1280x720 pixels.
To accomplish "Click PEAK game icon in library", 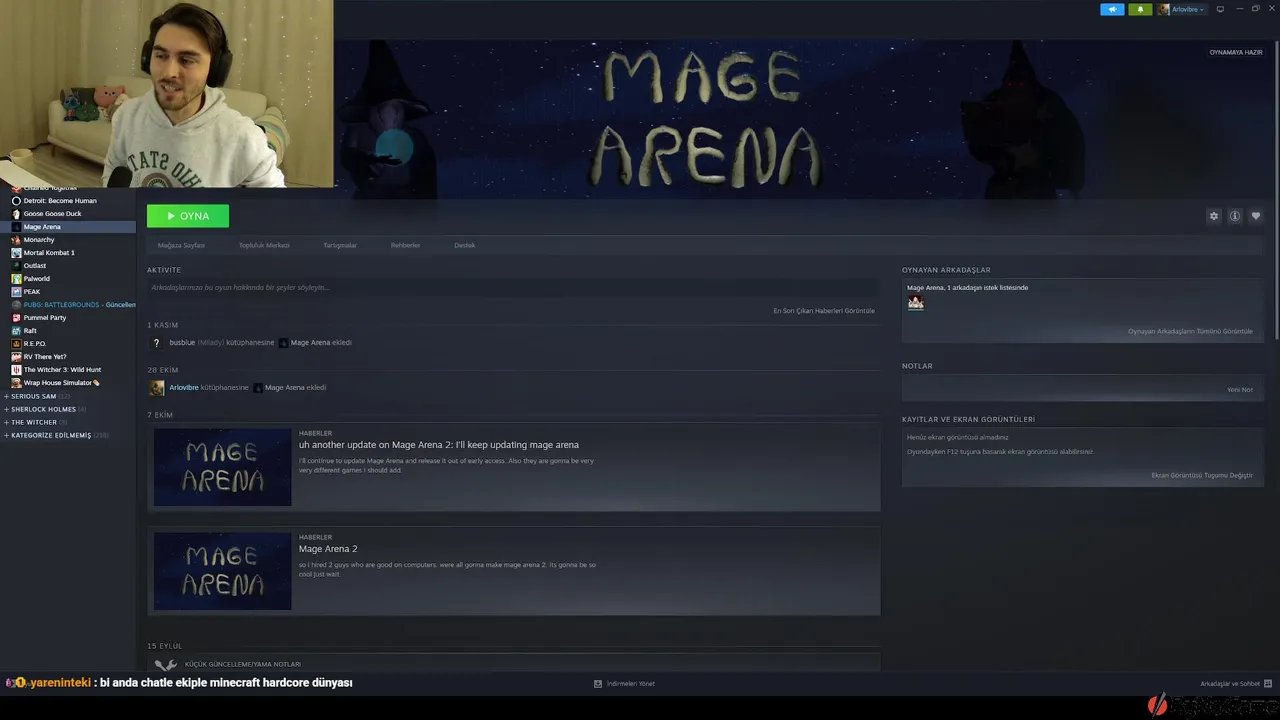I will (x=16, y=292).
